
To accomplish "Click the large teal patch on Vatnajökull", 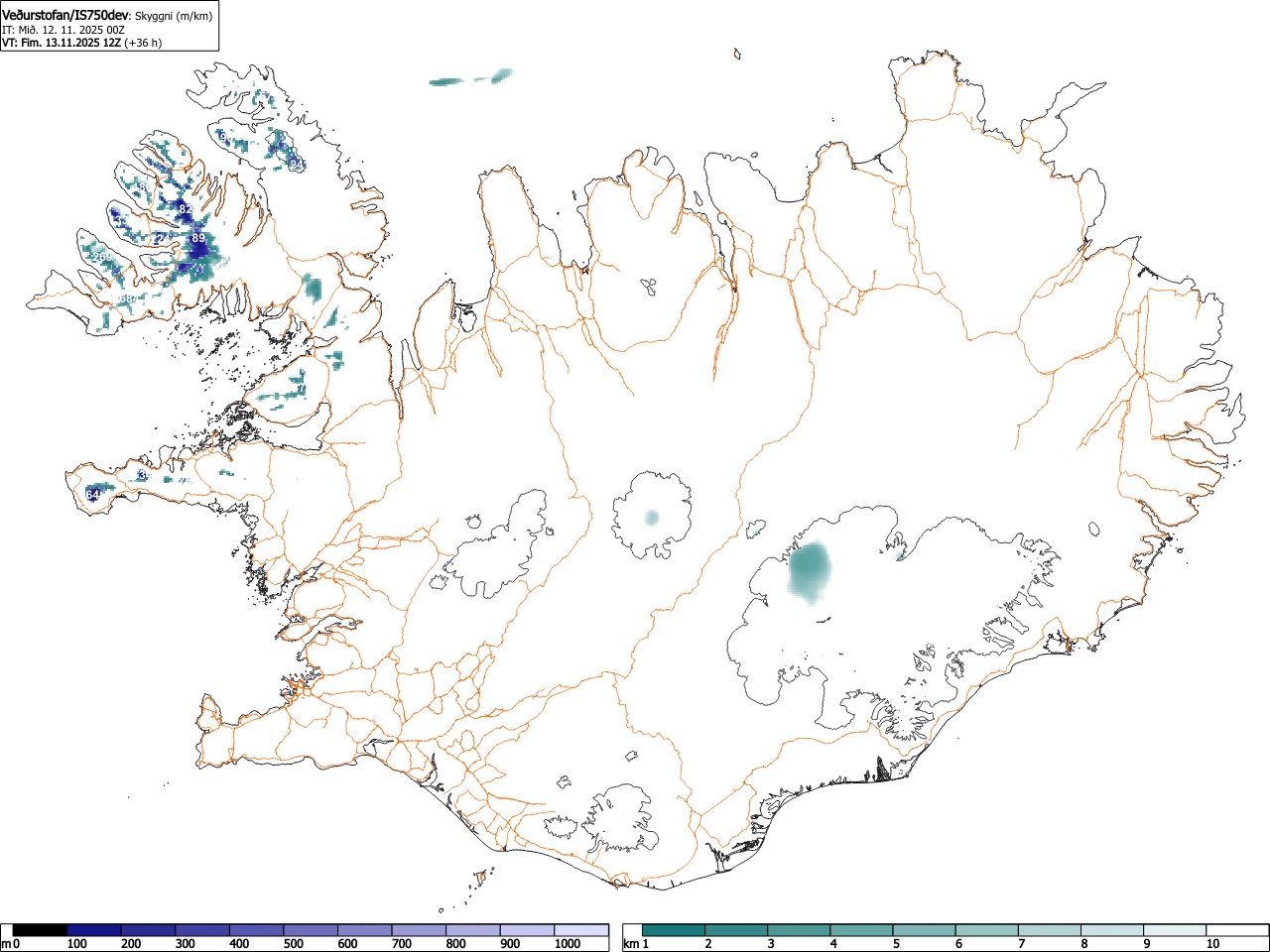I will [812, 572].
